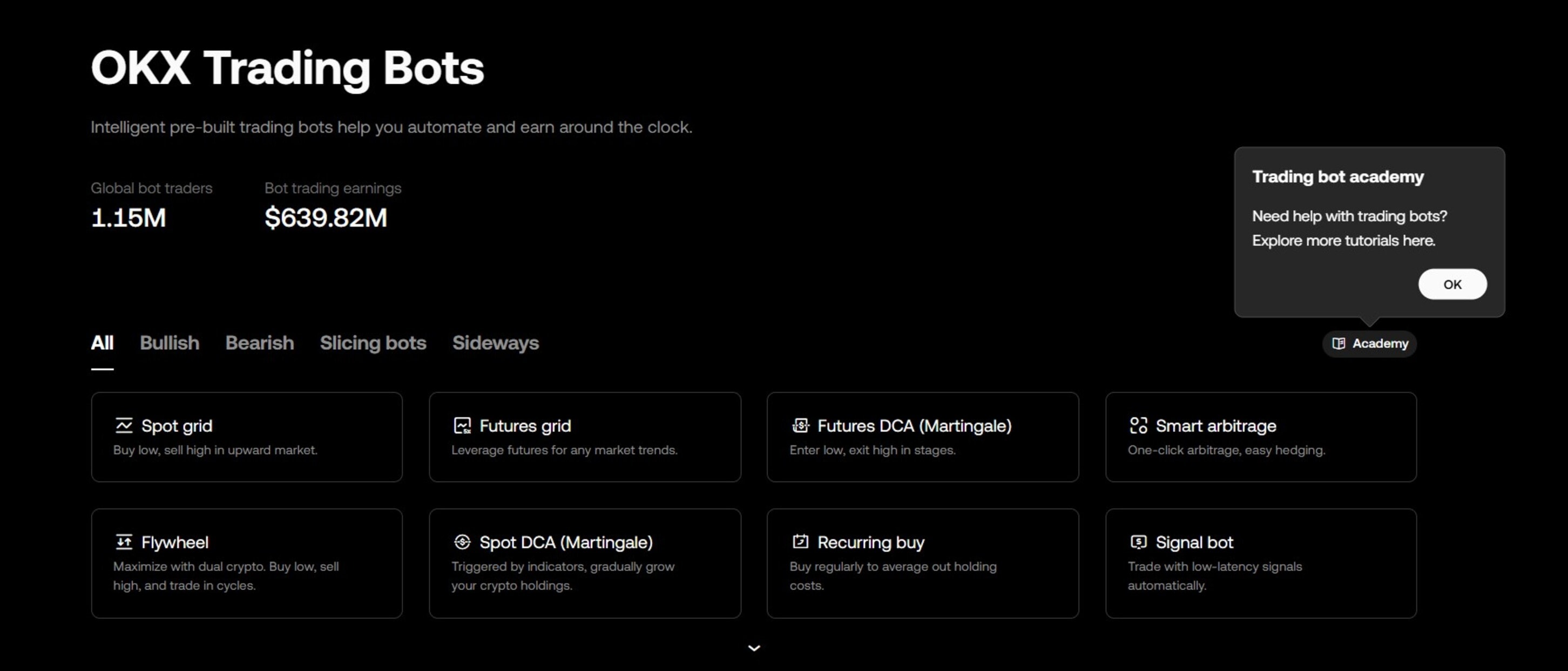Select the Recurring buy calendar icon
This screenshot has height=671, width=1568.
pos(800,541)
